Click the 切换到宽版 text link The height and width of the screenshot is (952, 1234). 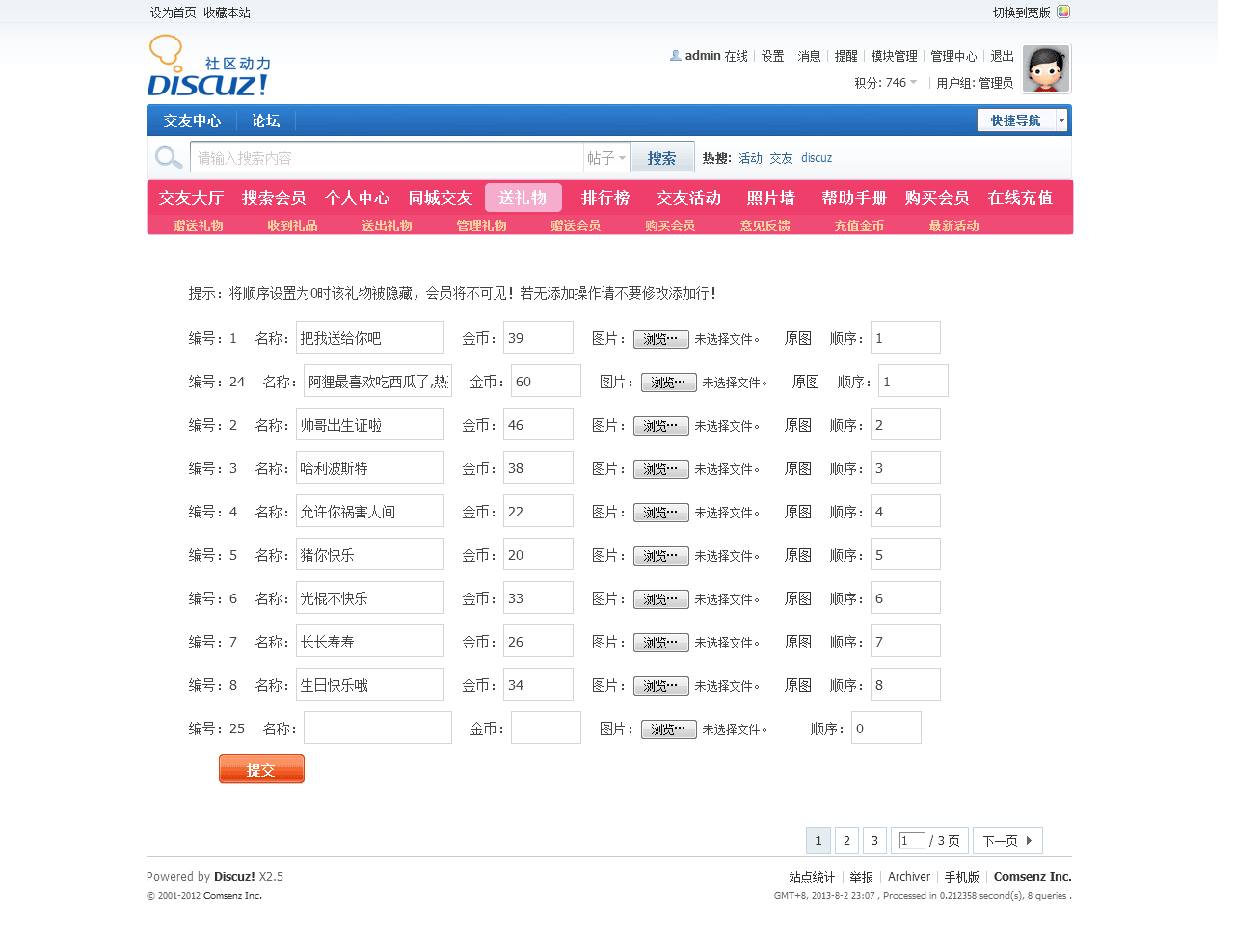[1022, 13]
